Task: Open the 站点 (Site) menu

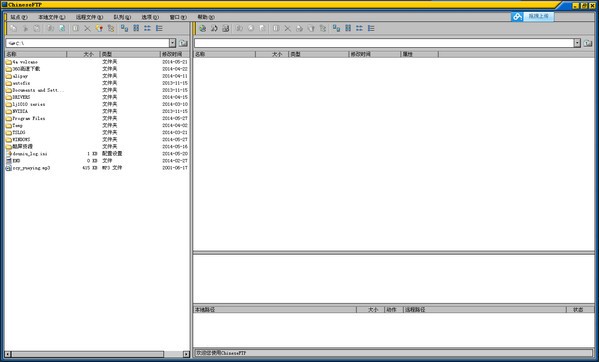Action: (19, 17)
